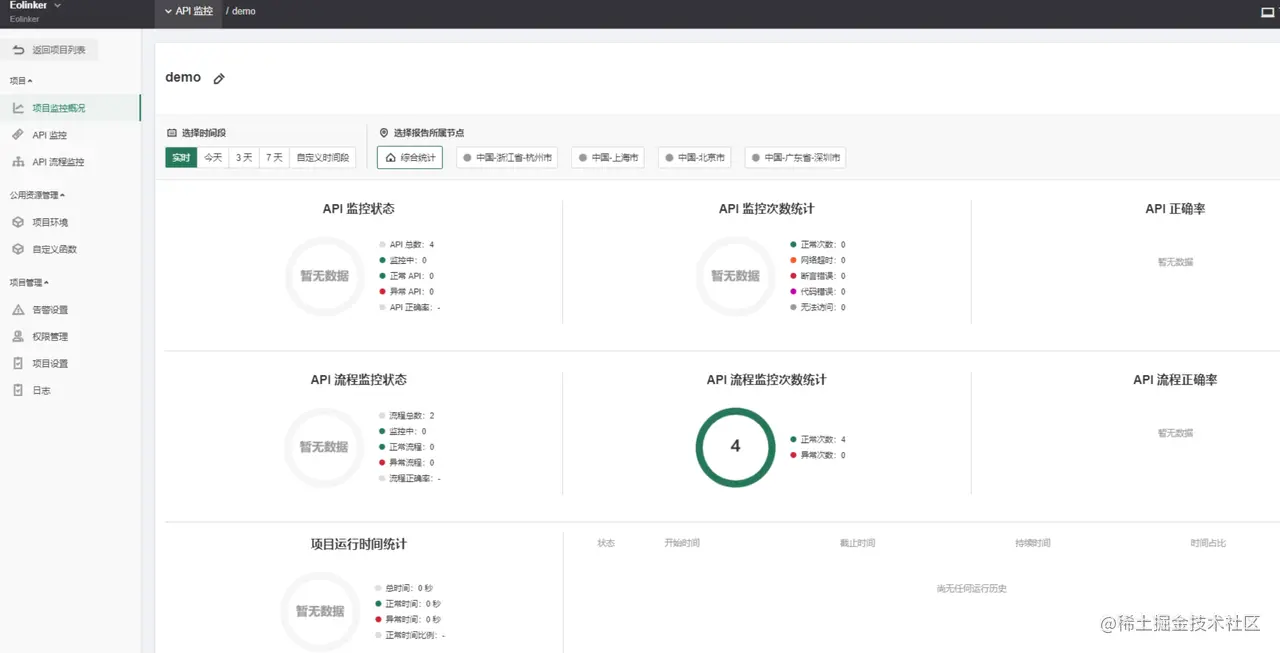This screenshot has width=1280, height=653.
Task: Collapse the 项目 sidebar section
Action: point(21,81)
